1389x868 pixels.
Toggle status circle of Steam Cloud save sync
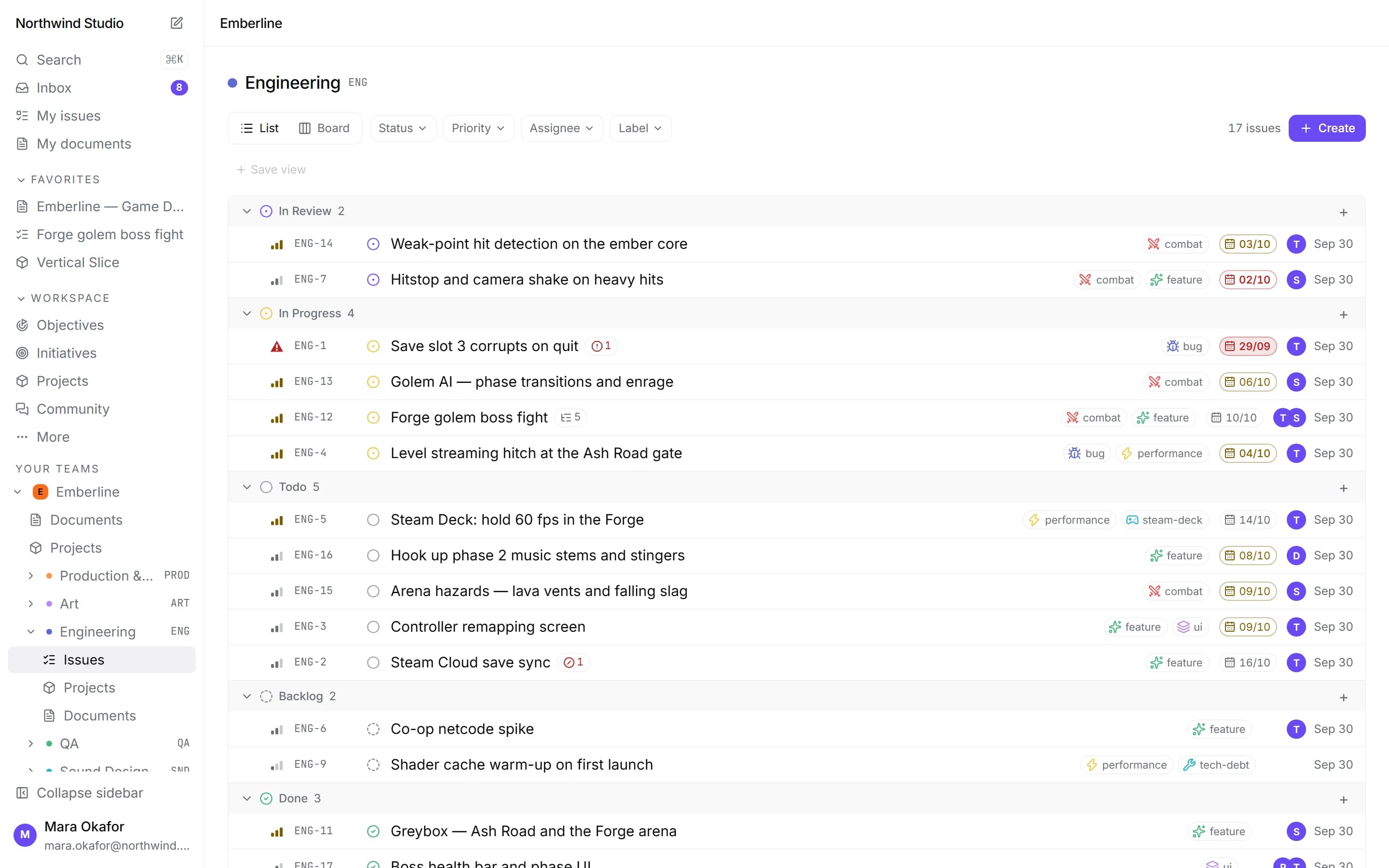point(373,663)
